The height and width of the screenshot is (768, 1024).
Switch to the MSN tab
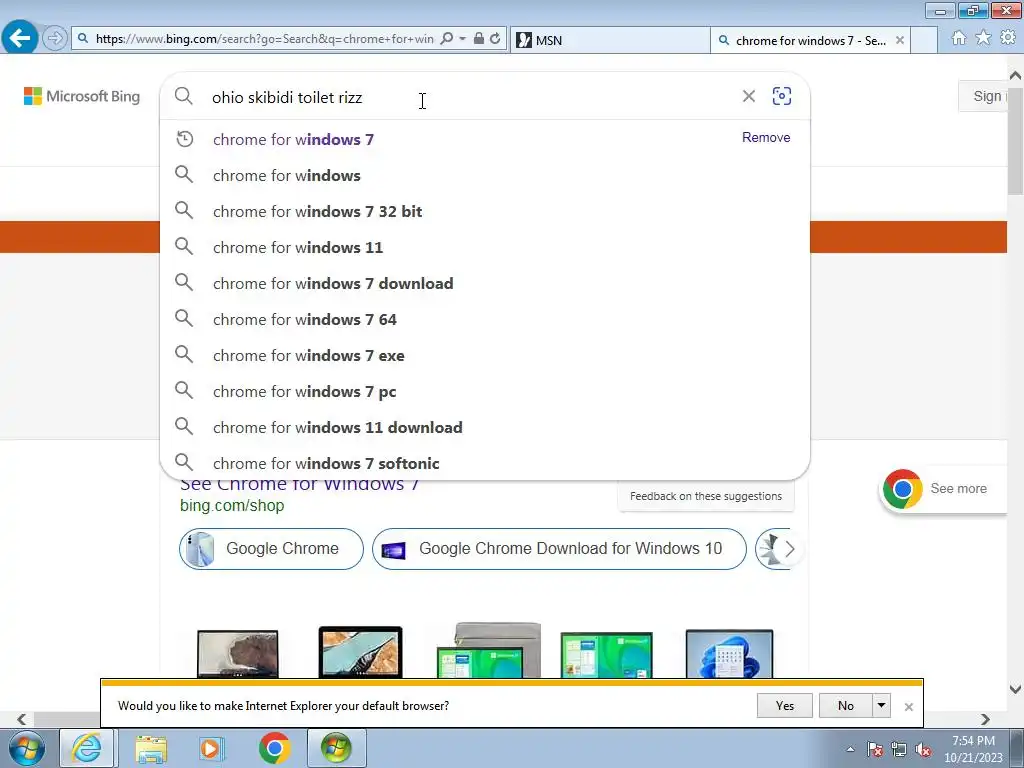[x=610, y=40]
